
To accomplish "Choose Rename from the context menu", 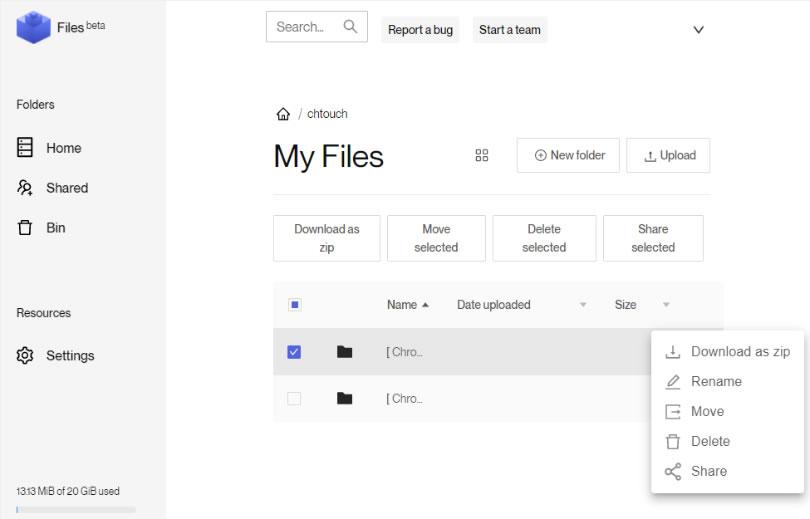I will pyautogui.click(x=716, y=381).
